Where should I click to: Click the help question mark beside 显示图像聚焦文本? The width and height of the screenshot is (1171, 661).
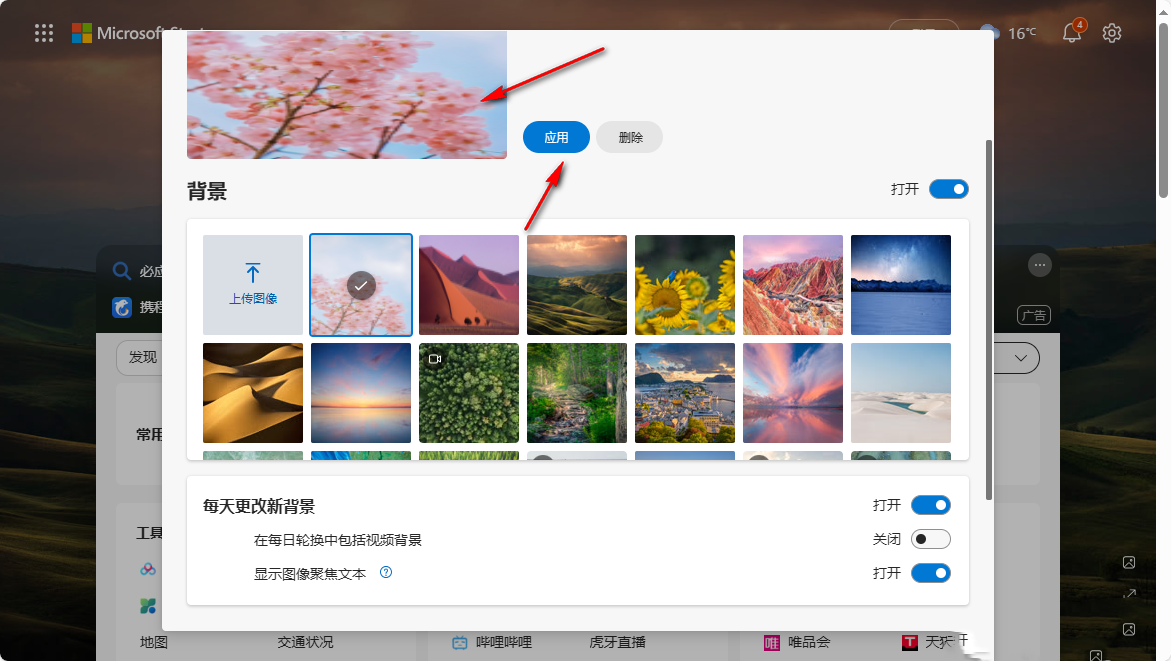(x=386, y=573)
